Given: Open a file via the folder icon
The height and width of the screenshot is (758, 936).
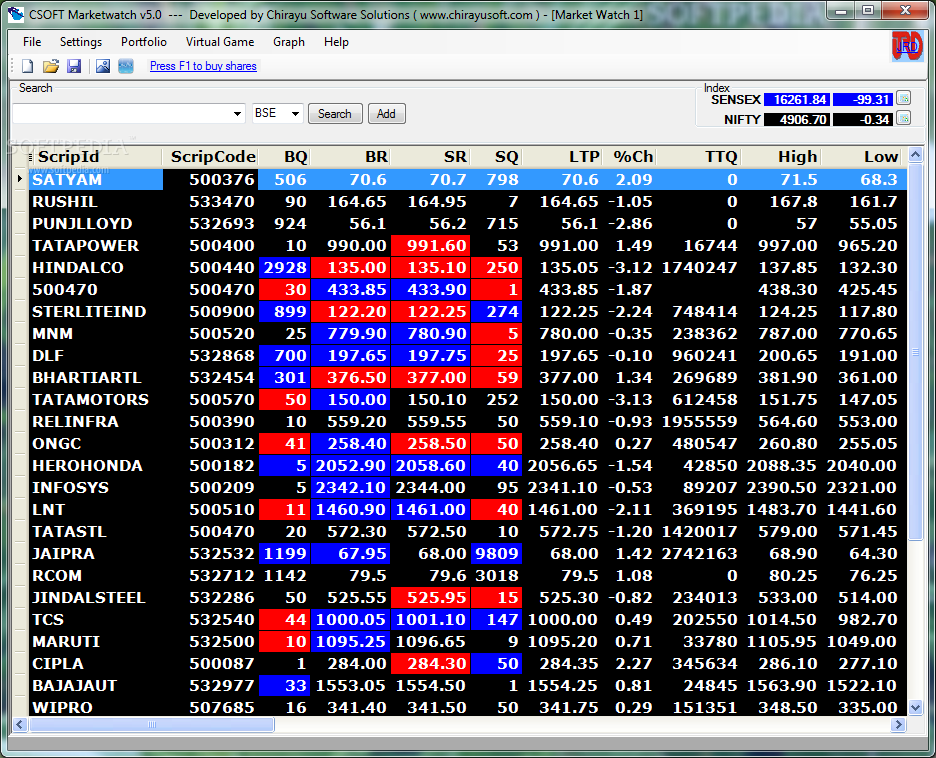Looking at the screenshot, I should coord(51,66).
